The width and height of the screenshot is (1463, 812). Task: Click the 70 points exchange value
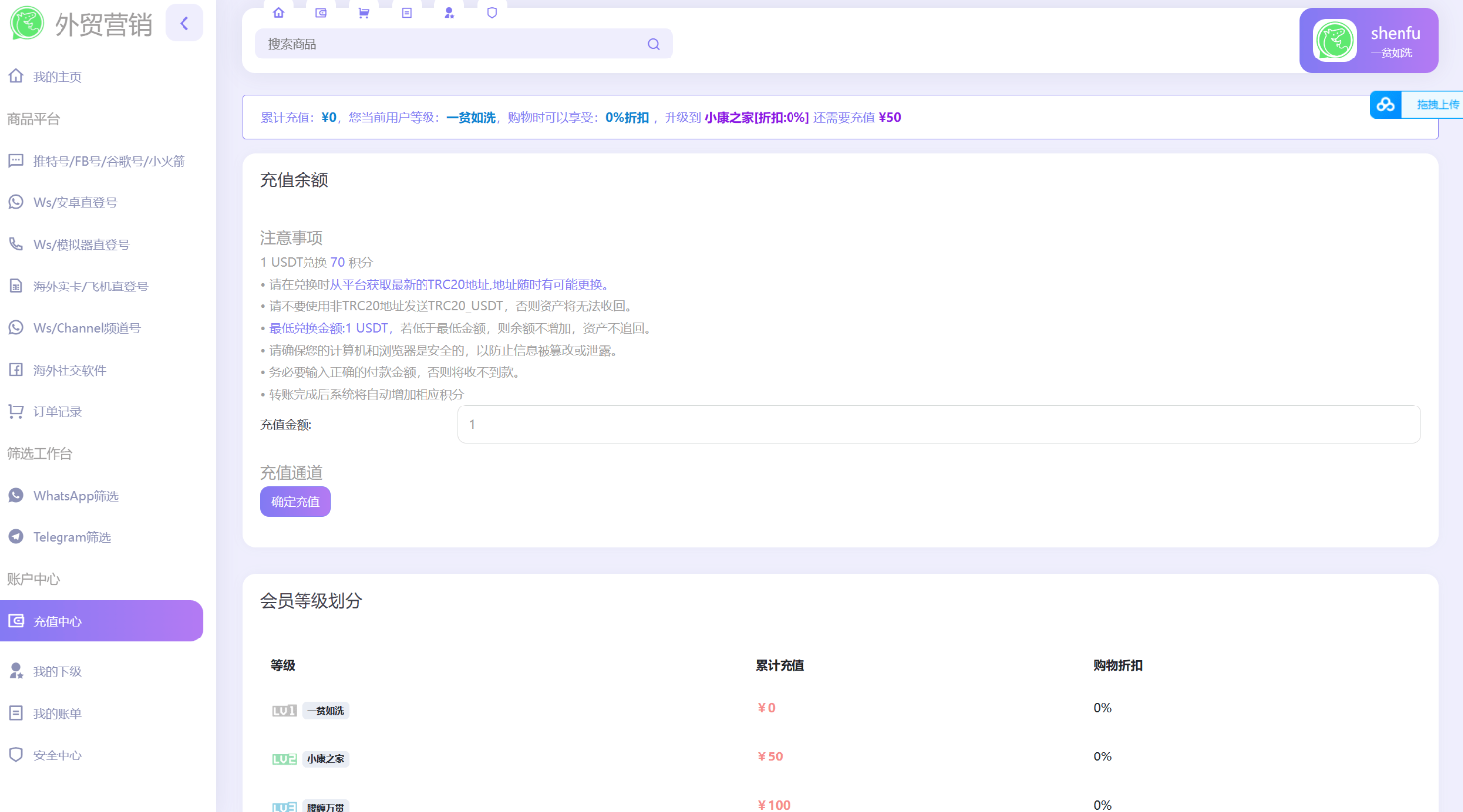(337, 262)
